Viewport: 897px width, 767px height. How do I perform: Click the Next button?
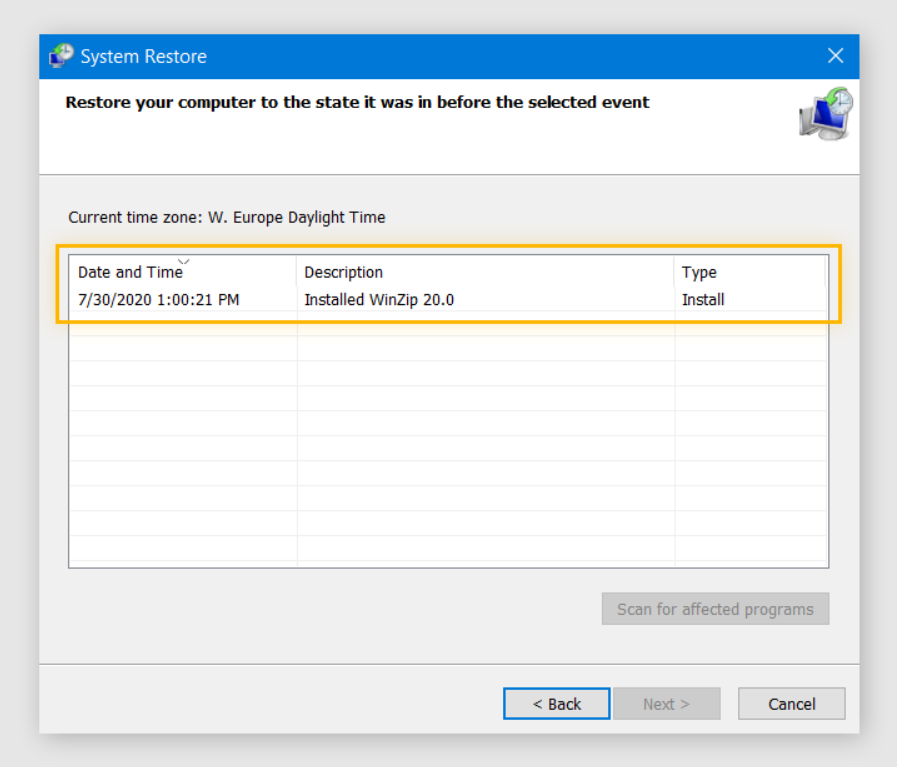[666, 704]
